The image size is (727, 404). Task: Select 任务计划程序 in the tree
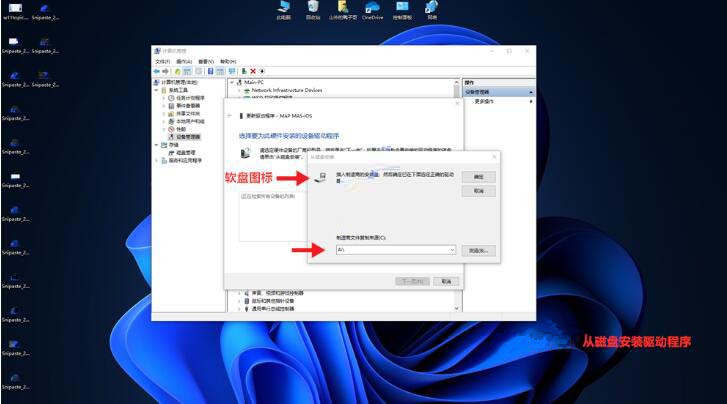186,98
